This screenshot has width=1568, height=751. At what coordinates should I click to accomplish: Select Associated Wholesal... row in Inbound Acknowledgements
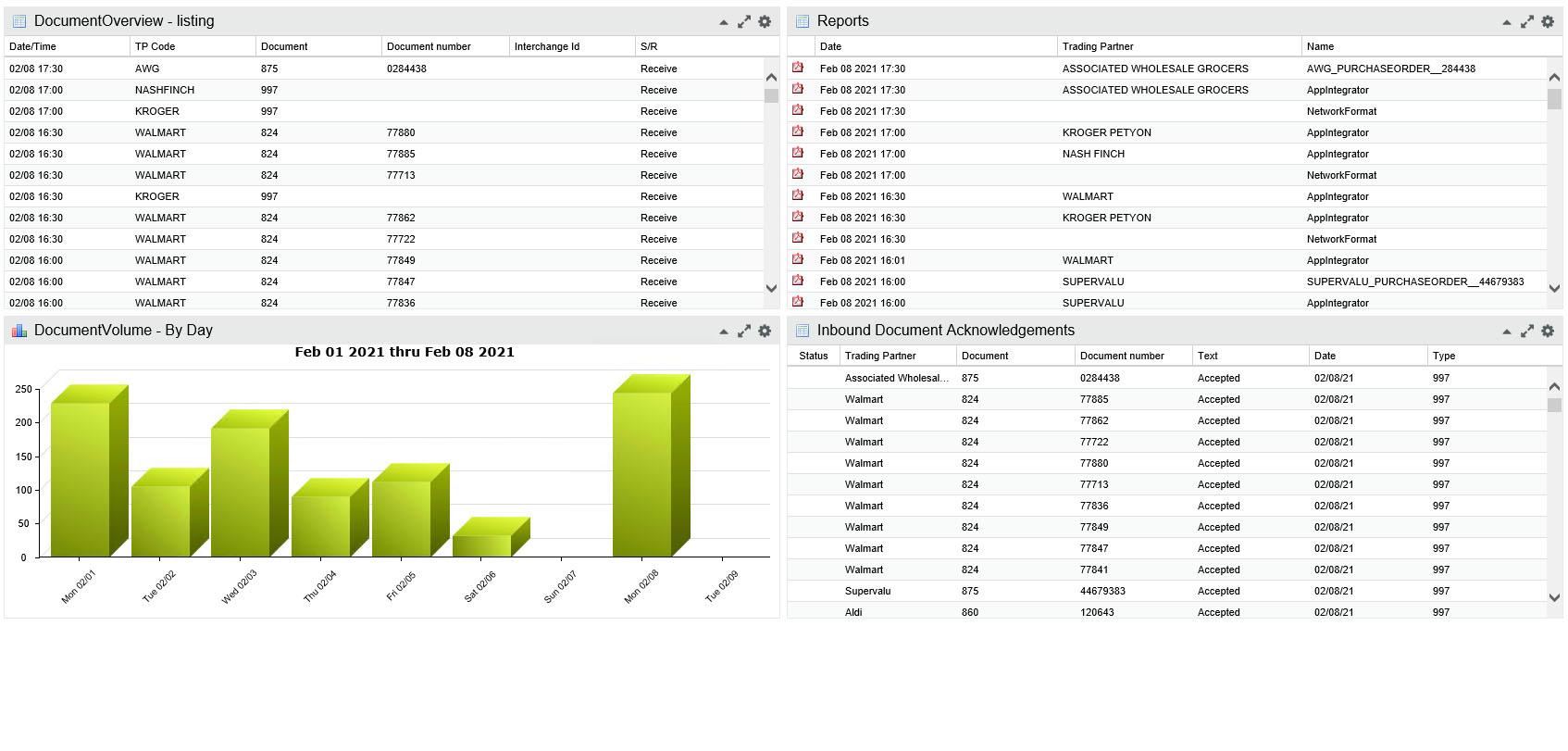[1167, 378]
